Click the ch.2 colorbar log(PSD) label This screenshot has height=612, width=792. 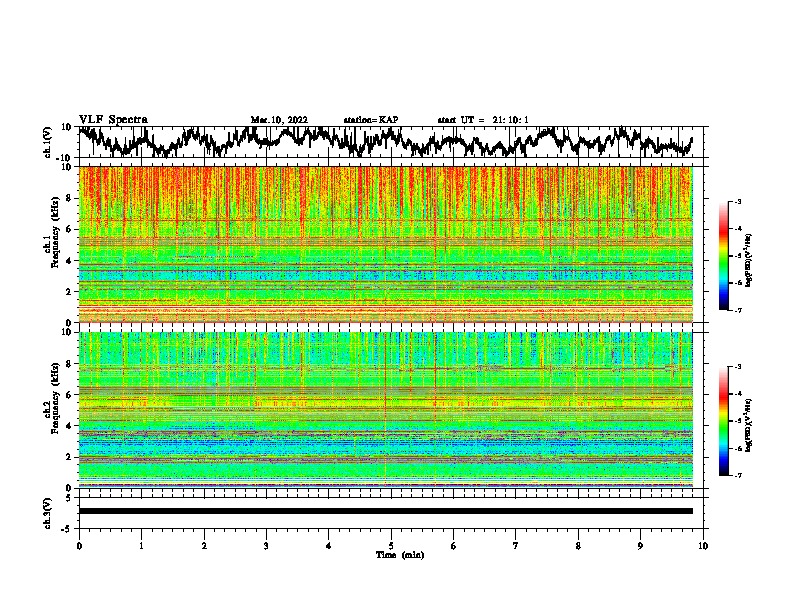(x=748, y=424)
